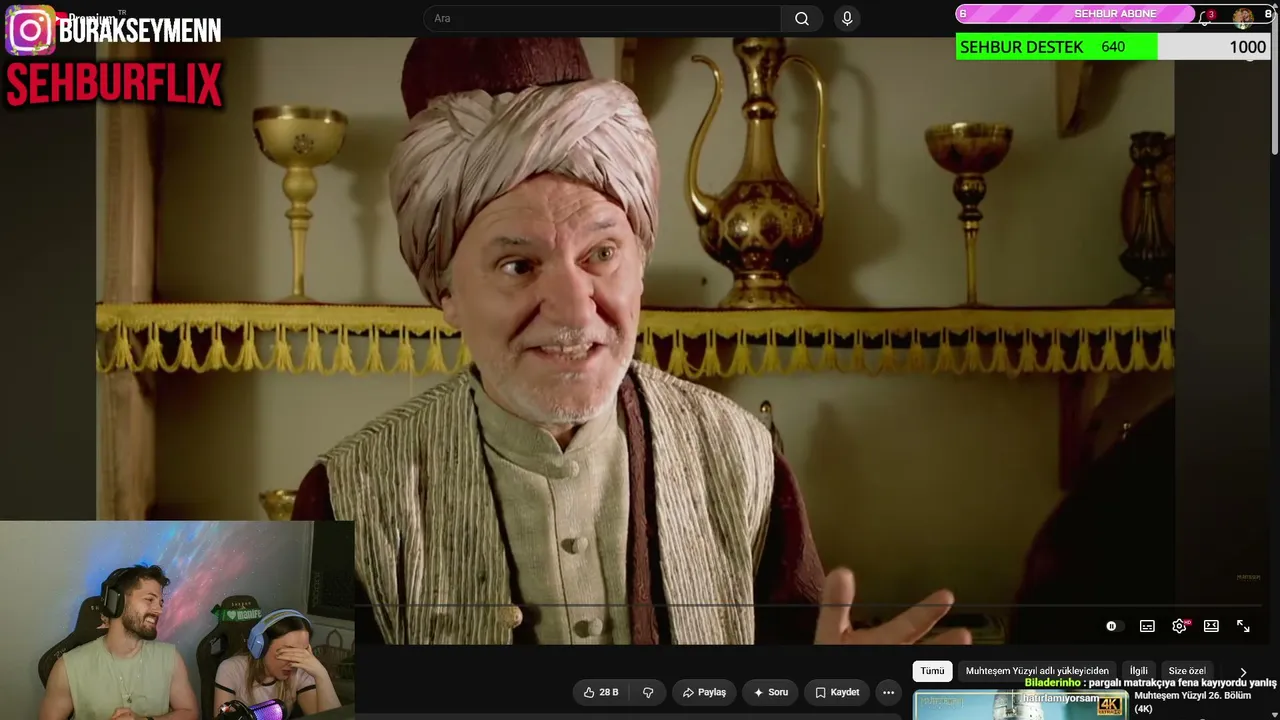Viewport: 1280px width, 720px height.
Task: Start voice search with the microphone
Action: coord(847,18)
